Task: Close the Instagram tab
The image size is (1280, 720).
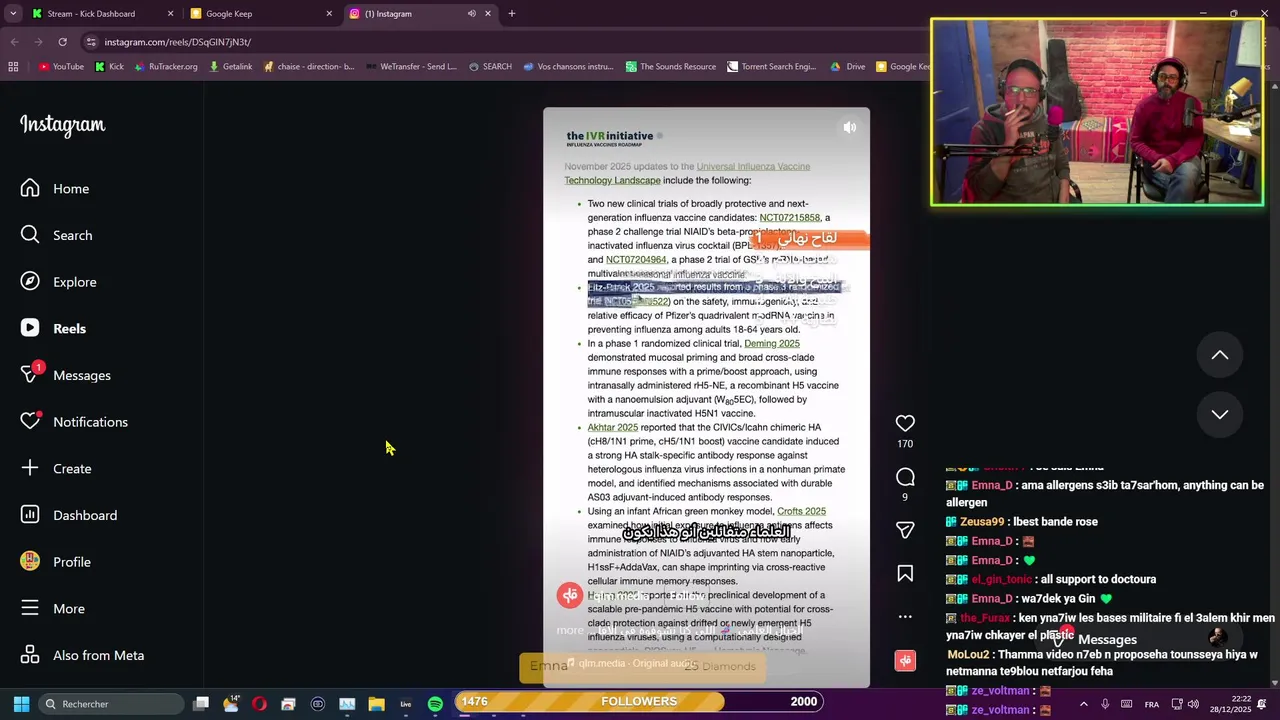Action: tap(488, 14)
